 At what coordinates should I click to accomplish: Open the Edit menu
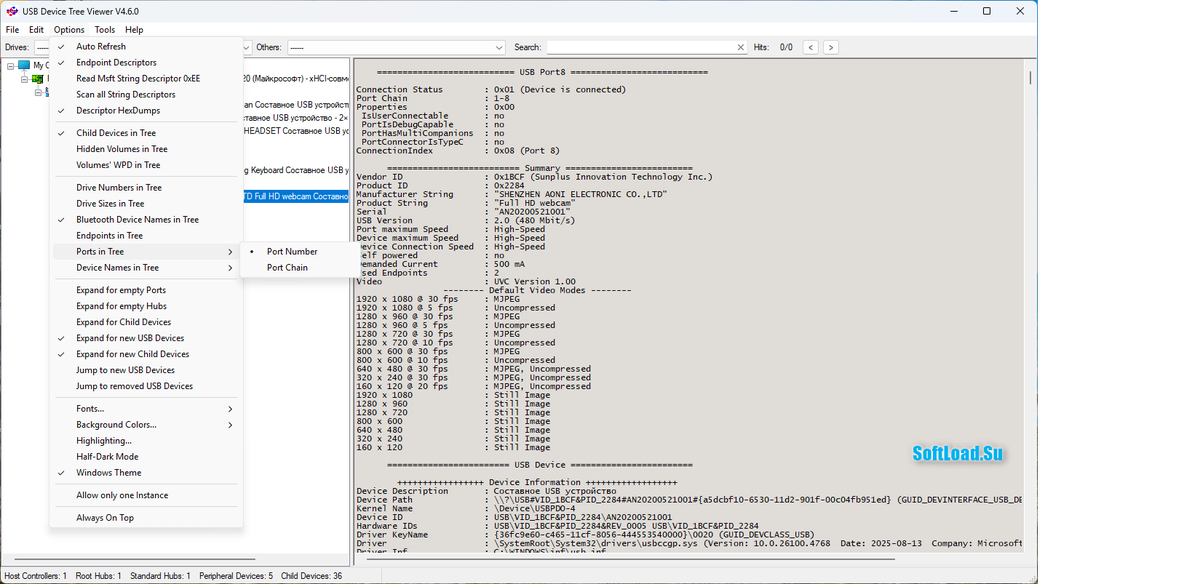(x=36, y=30)
